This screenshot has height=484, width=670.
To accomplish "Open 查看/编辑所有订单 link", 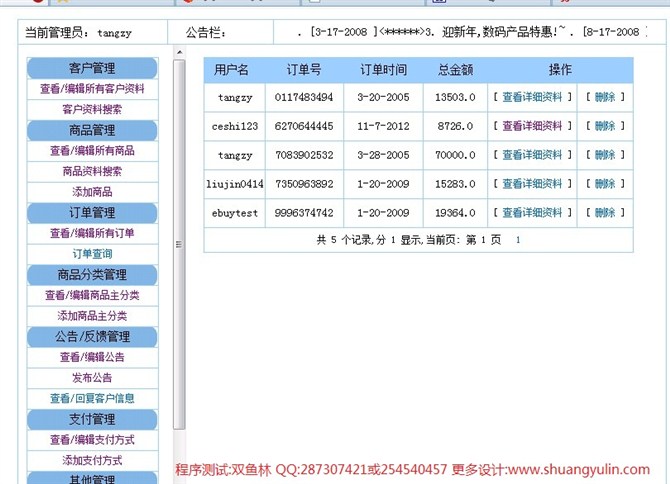I will 92,233.
